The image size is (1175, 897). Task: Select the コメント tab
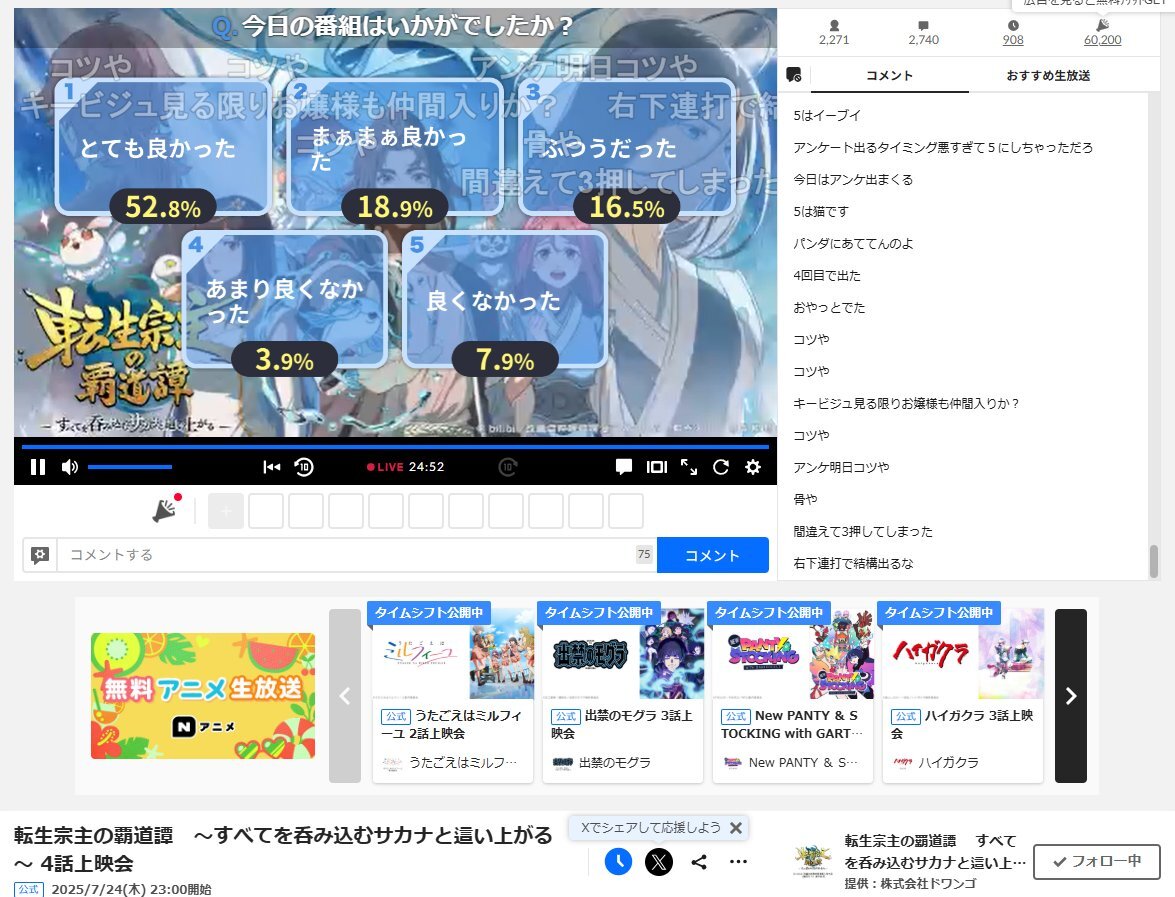(x=889, y=76)
